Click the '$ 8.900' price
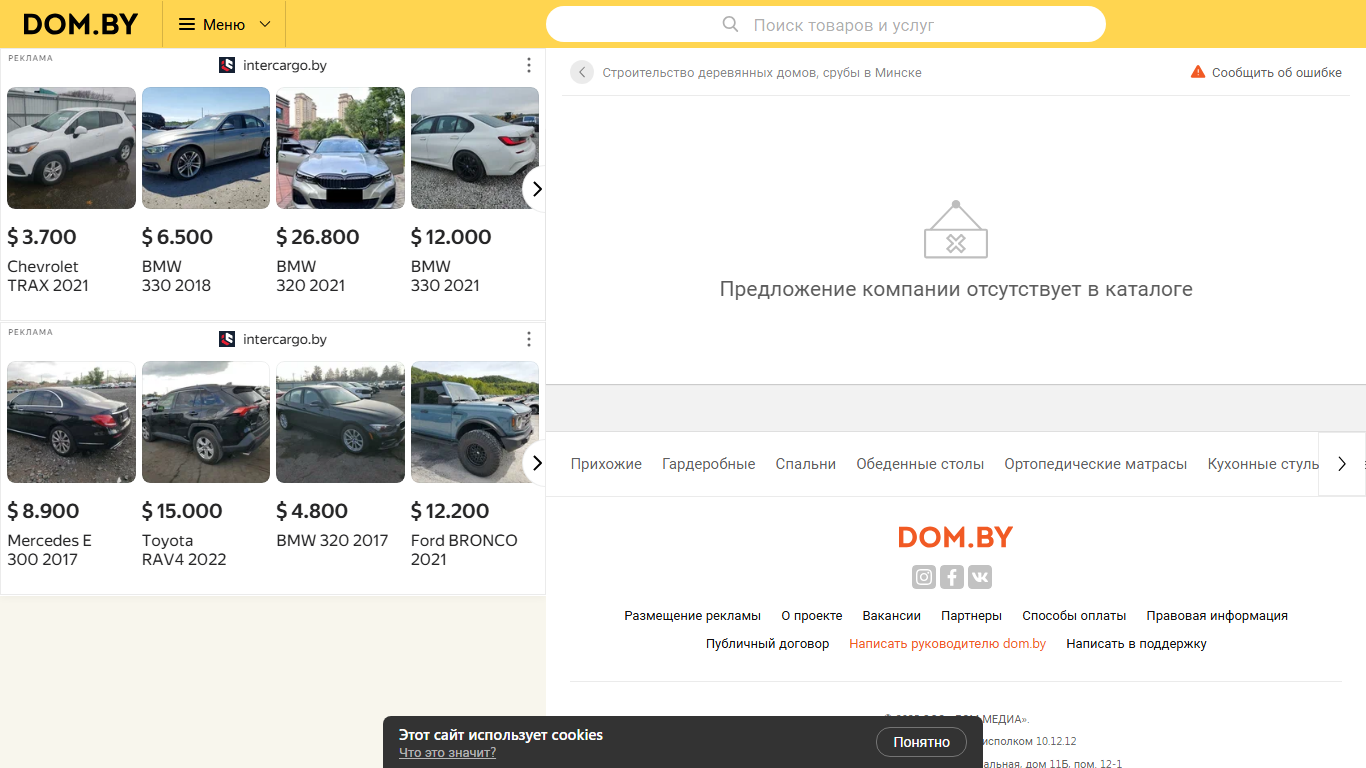The width and height of the screenshot is (1366, 768). coord(43,511)
